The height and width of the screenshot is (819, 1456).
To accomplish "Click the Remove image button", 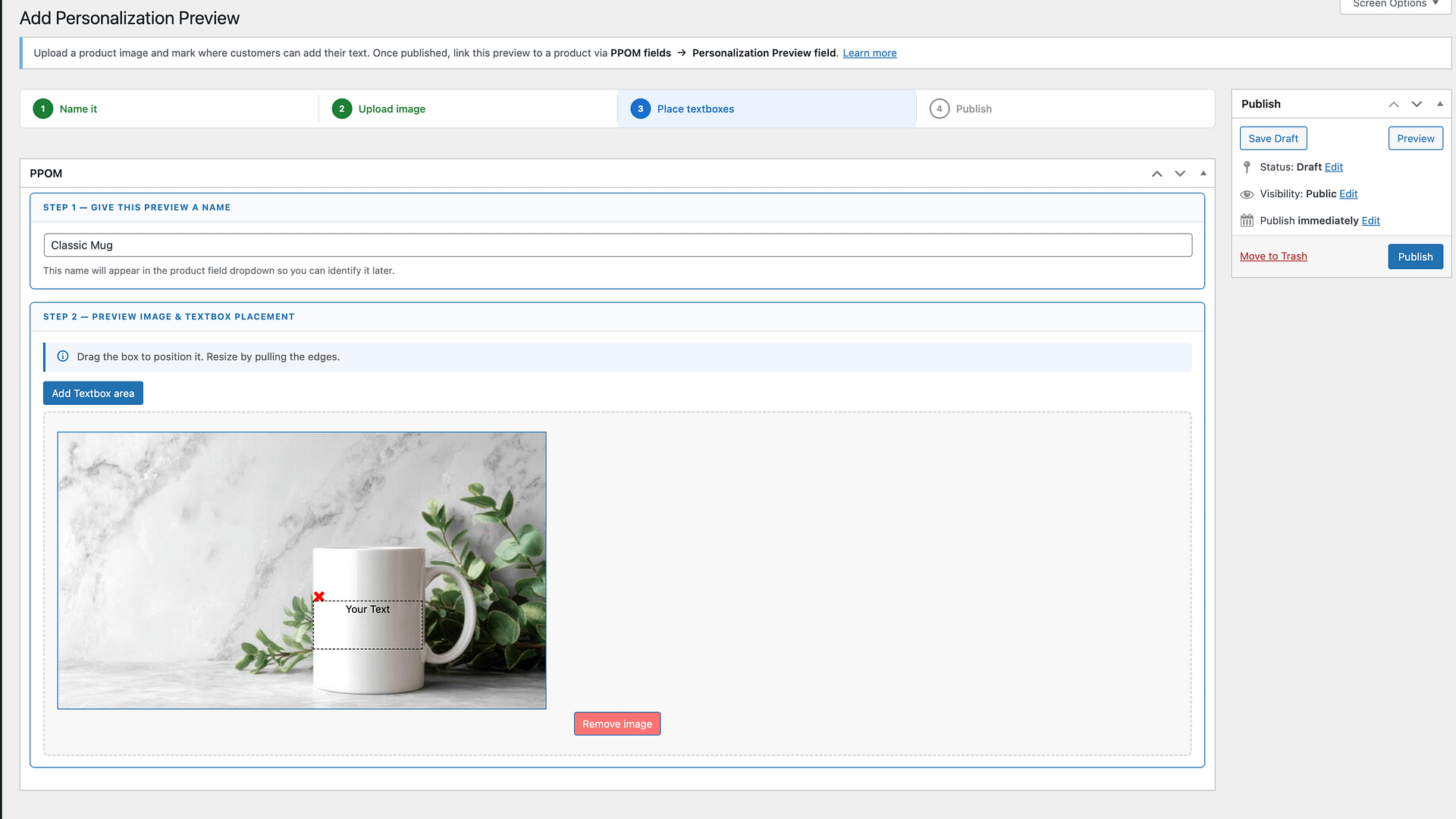I will click(617, 724).
